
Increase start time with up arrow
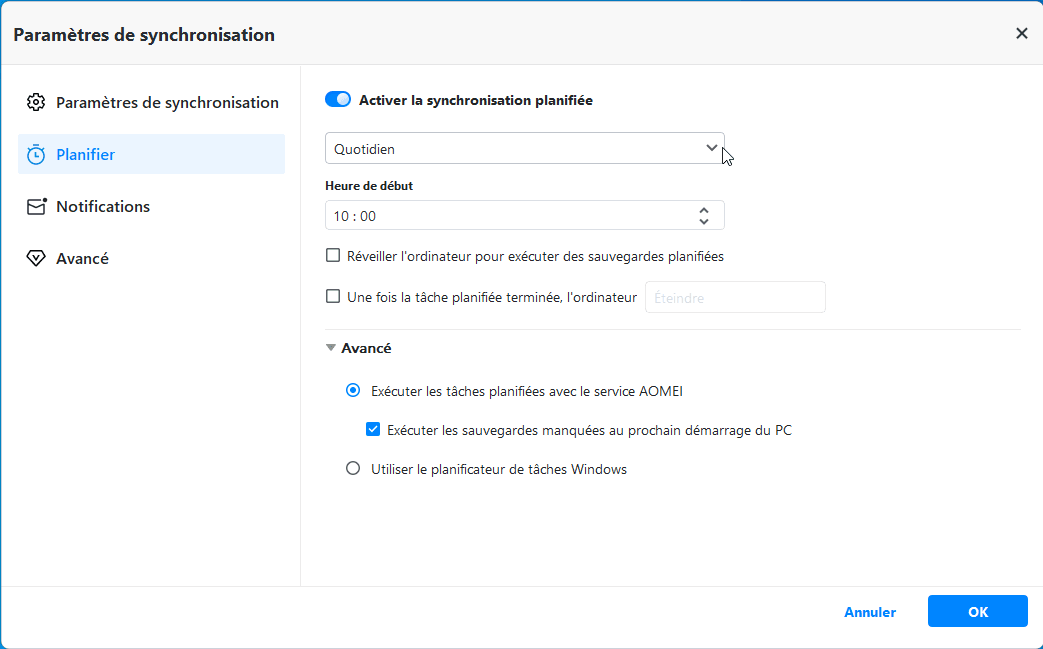click(x=704, y=210)
